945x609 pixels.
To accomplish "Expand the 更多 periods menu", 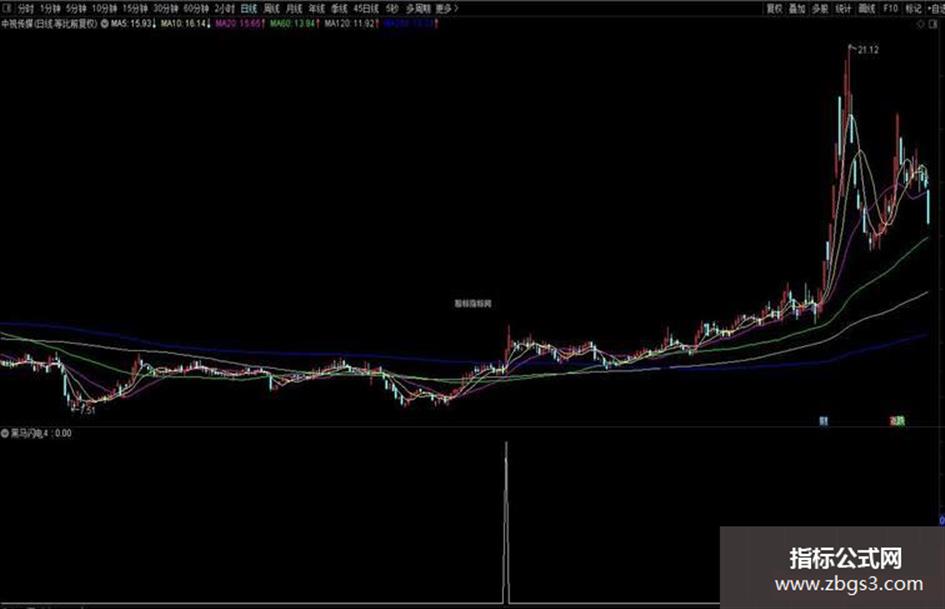I will 447,8.
